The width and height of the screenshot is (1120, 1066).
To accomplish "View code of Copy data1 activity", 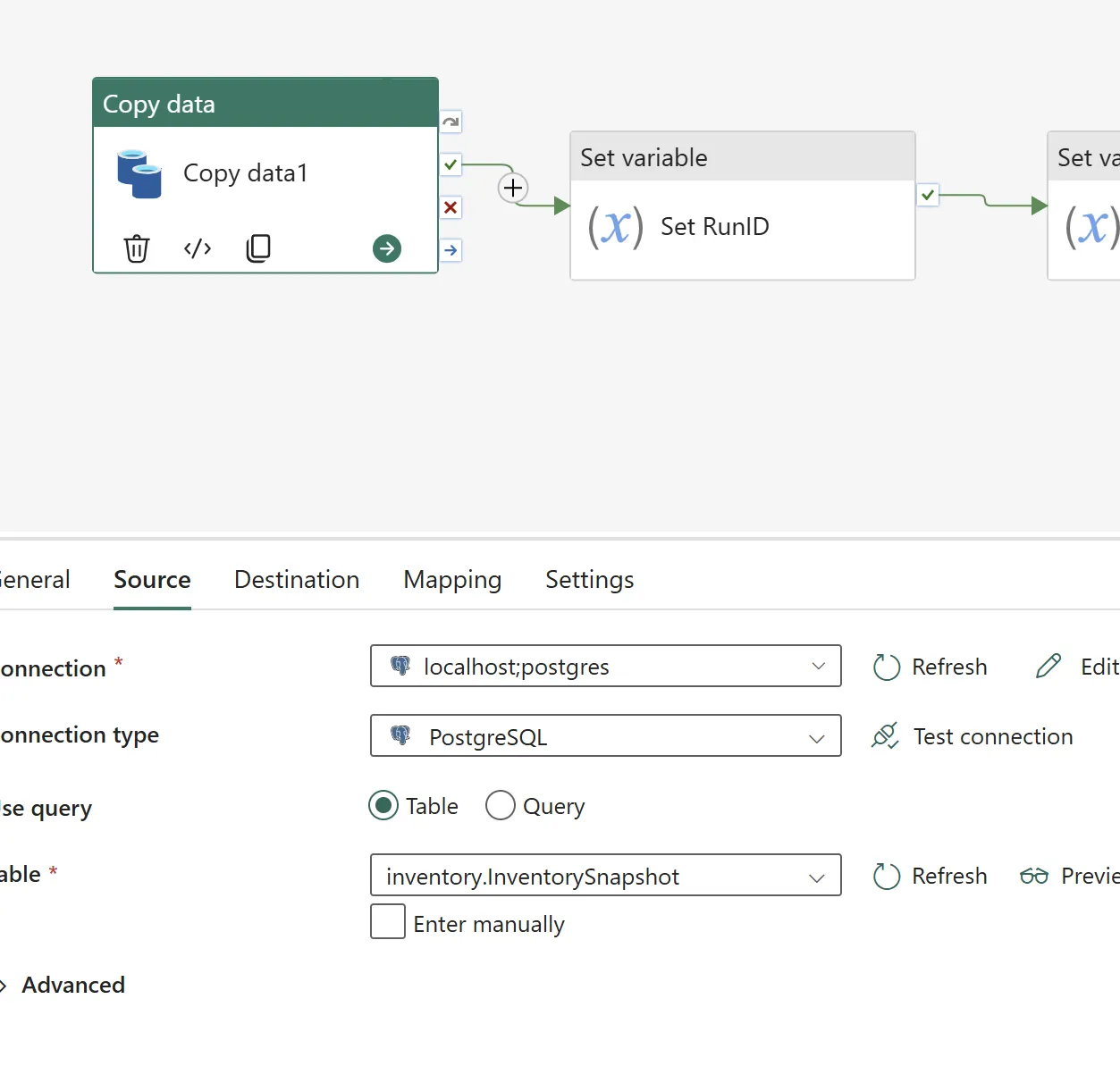I will pyautogui.click(x=198, y=248).
